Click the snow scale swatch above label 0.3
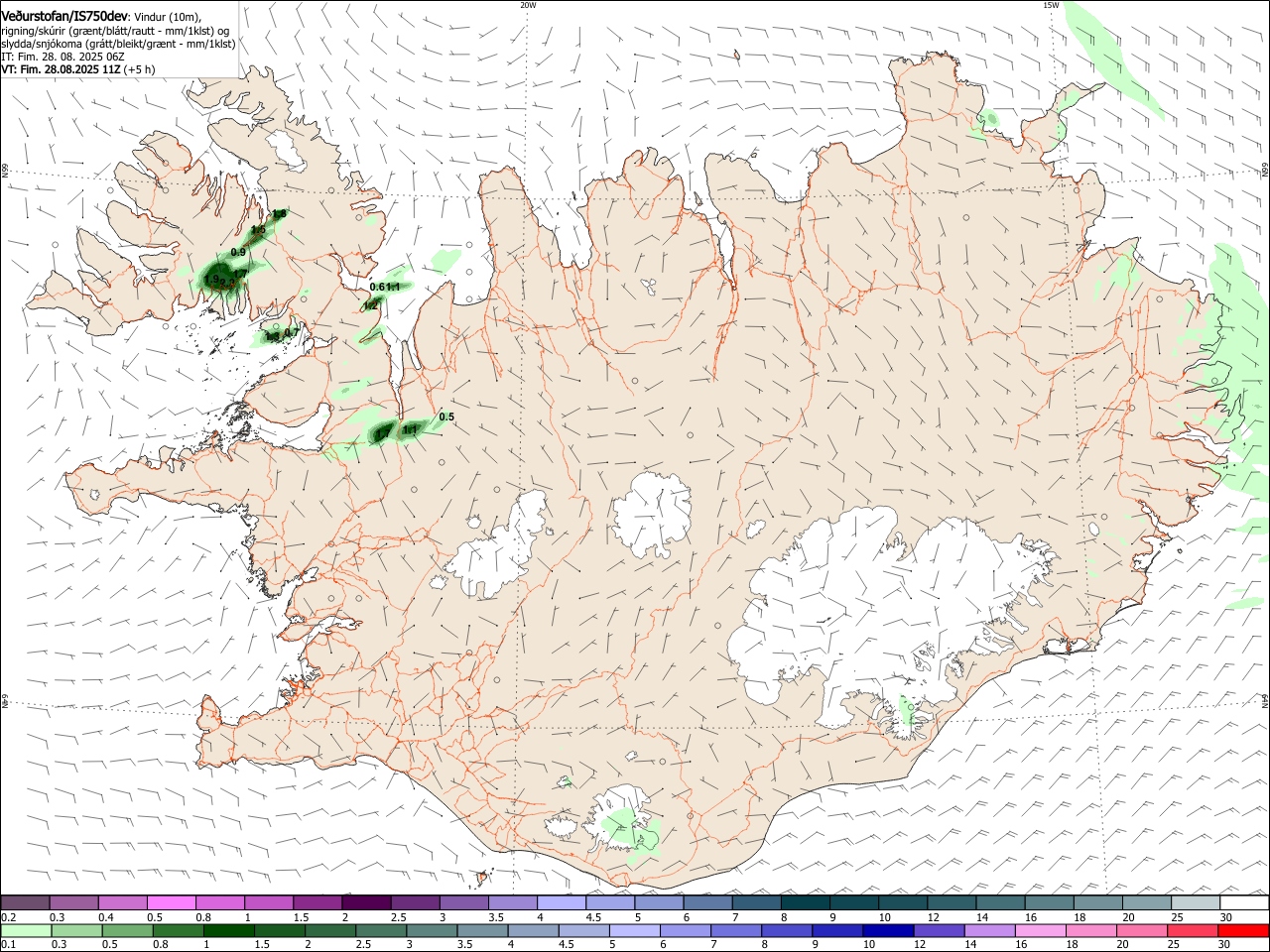The image size is (1270, 952). [73, 902]
